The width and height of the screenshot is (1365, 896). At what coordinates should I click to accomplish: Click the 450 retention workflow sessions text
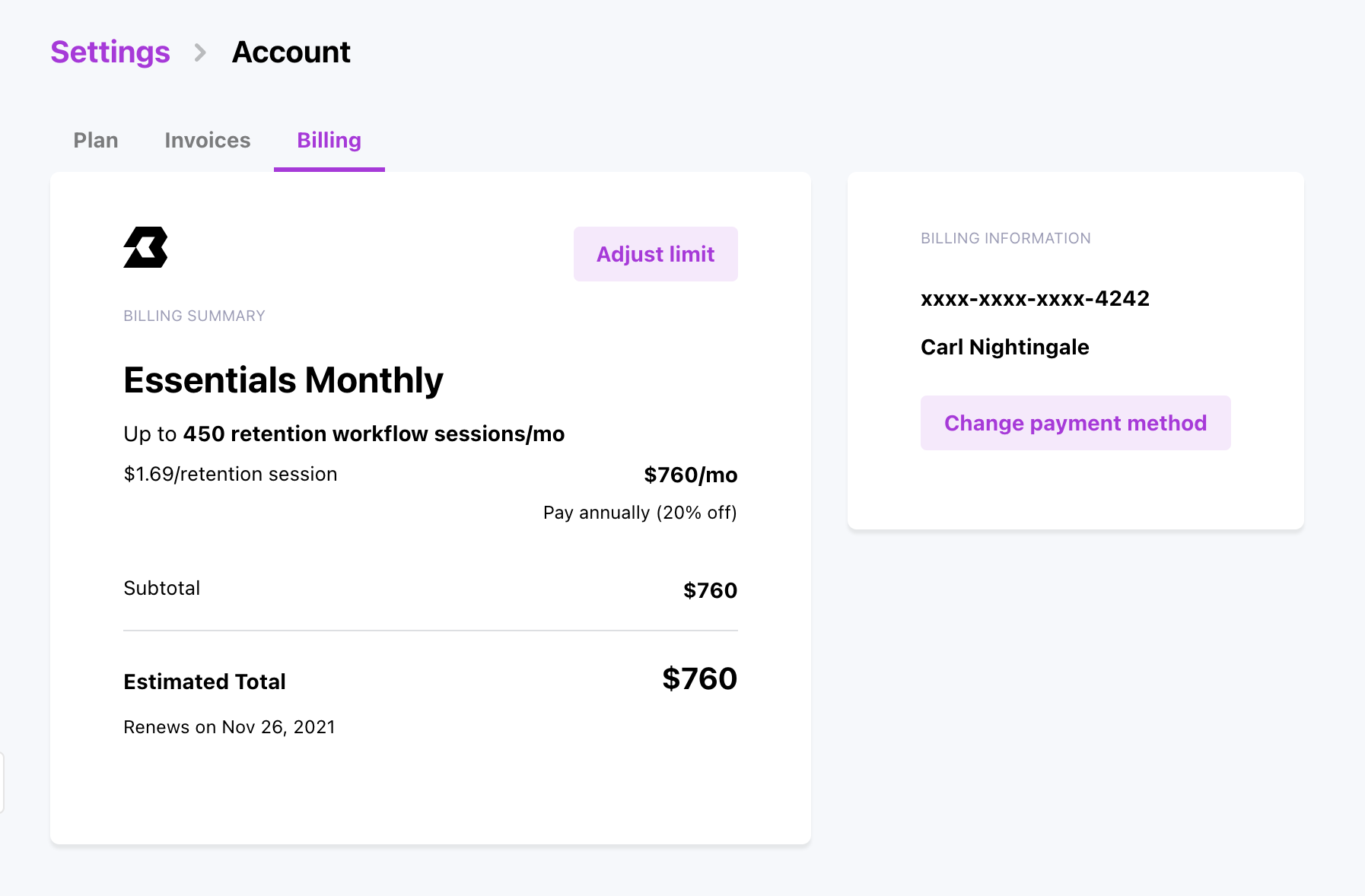[374, 434]
